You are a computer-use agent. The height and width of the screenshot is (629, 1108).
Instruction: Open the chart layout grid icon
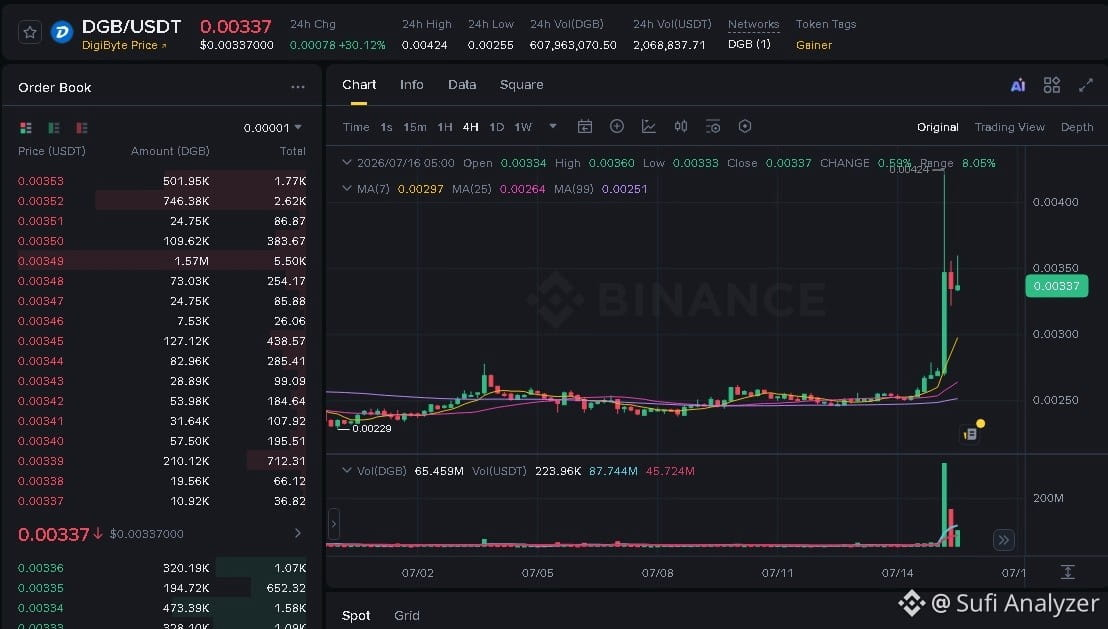click(1051, 86)
